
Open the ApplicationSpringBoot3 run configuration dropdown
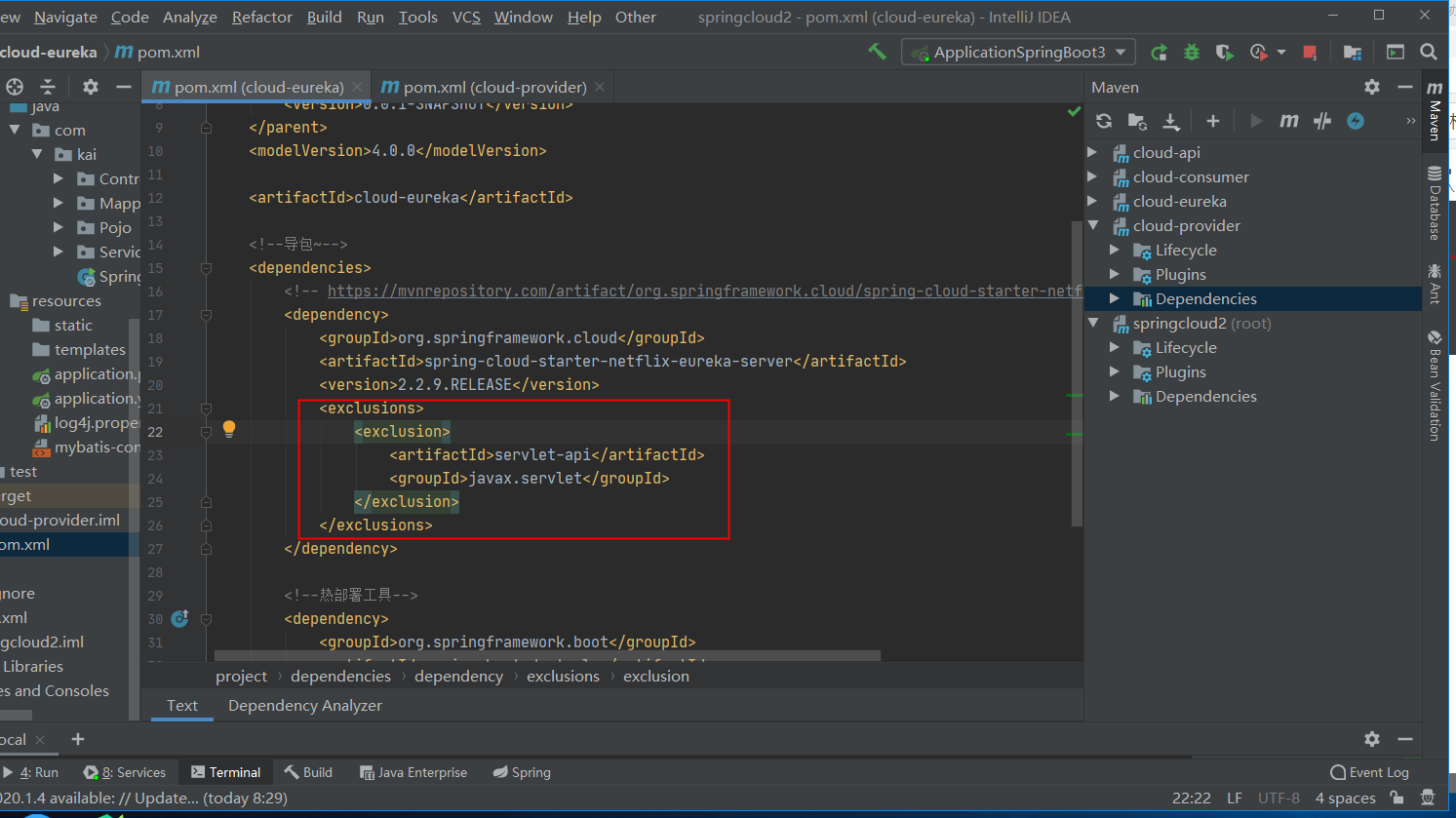[x=1018, y=53]
